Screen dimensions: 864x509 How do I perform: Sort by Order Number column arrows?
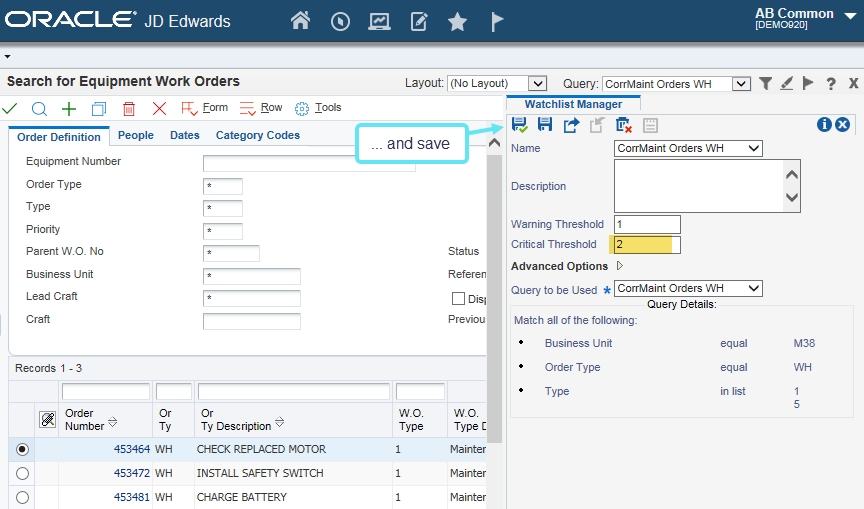(112, 422)
